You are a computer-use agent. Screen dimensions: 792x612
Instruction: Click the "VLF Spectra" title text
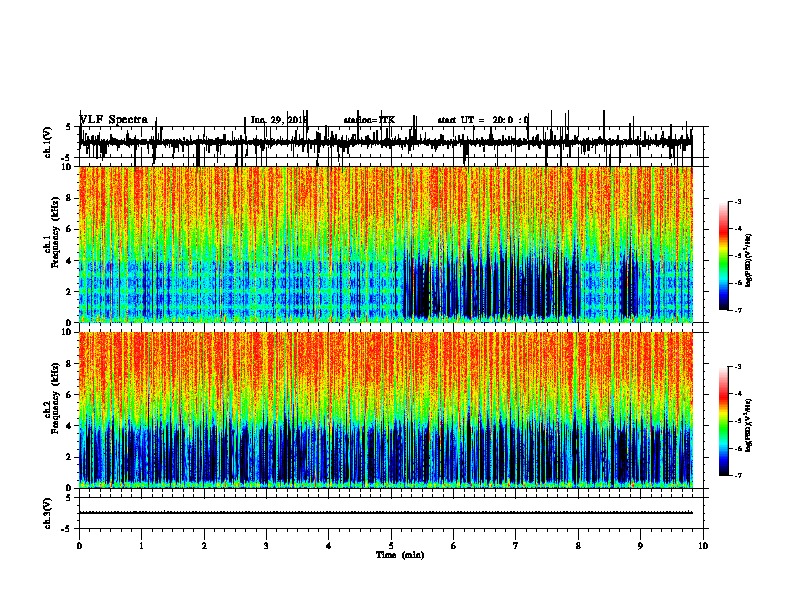click(x=114, y=120)
